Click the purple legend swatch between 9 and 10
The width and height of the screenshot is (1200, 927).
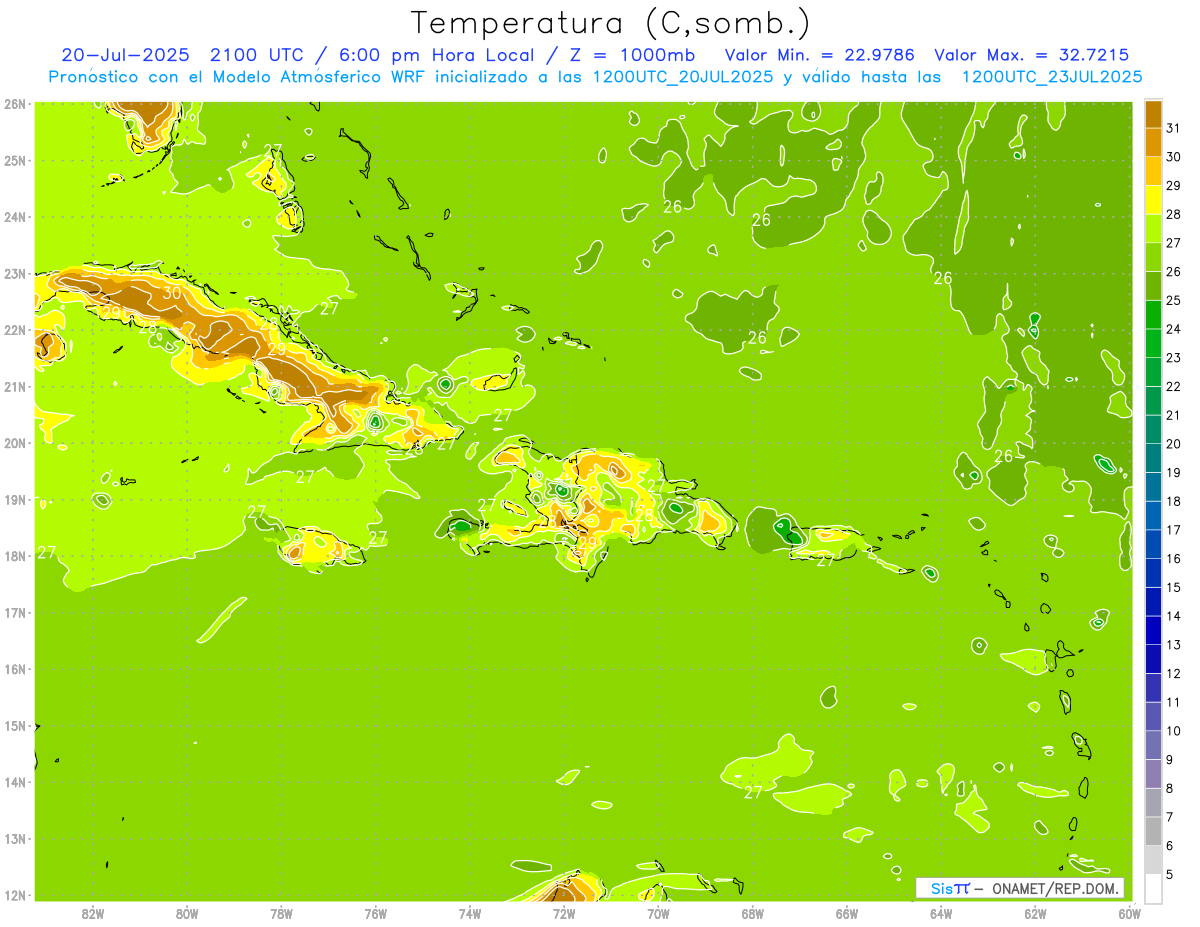1153,744
